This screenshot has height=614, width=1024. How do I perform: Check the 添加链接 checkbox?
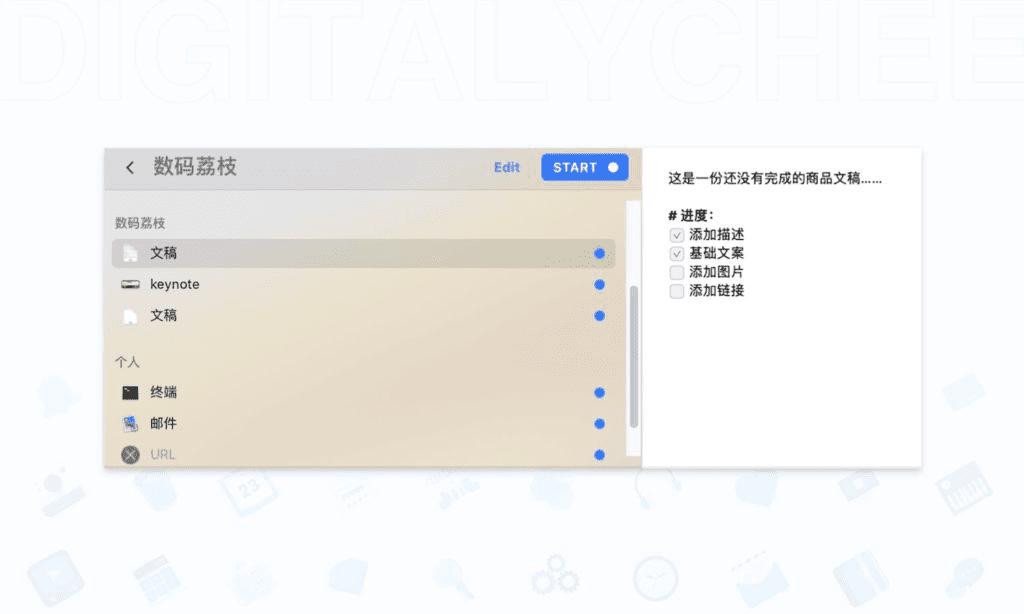676,291
